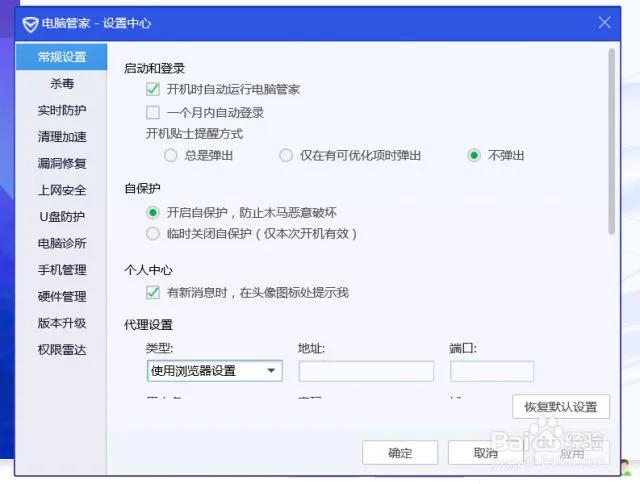
Task: Open the 类型 proxy type dropdown
Action: point(215,371)
